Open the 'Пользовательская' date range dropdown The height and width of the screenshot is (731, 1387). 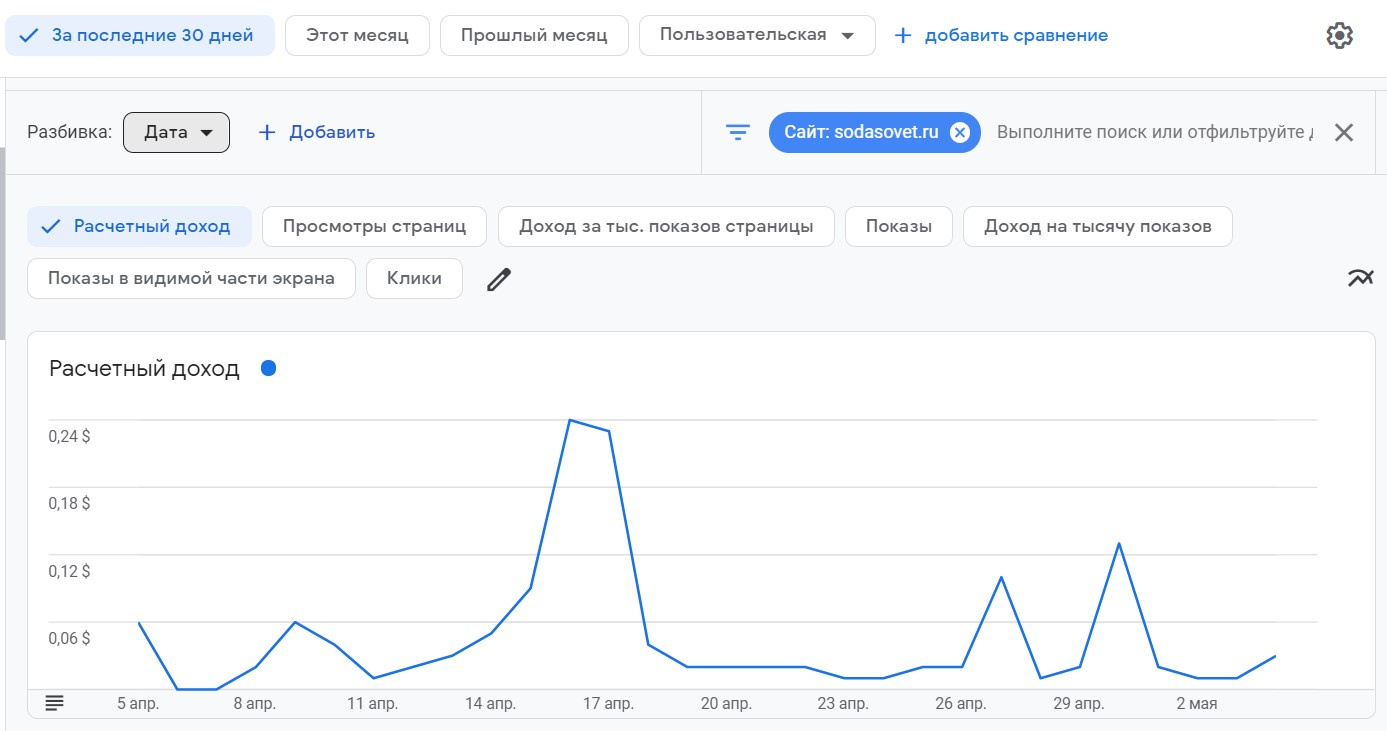(x=756, y=35)
